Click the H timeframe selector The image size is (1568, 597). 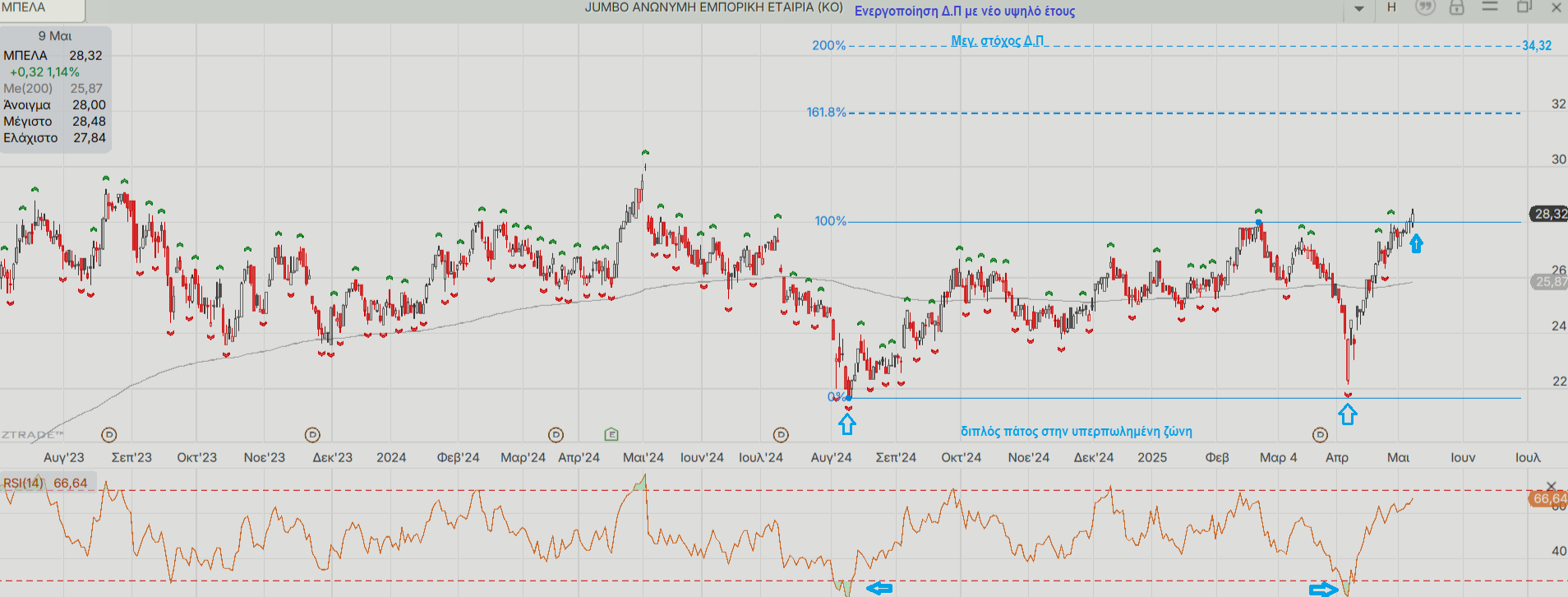(x=1391, y=7)
